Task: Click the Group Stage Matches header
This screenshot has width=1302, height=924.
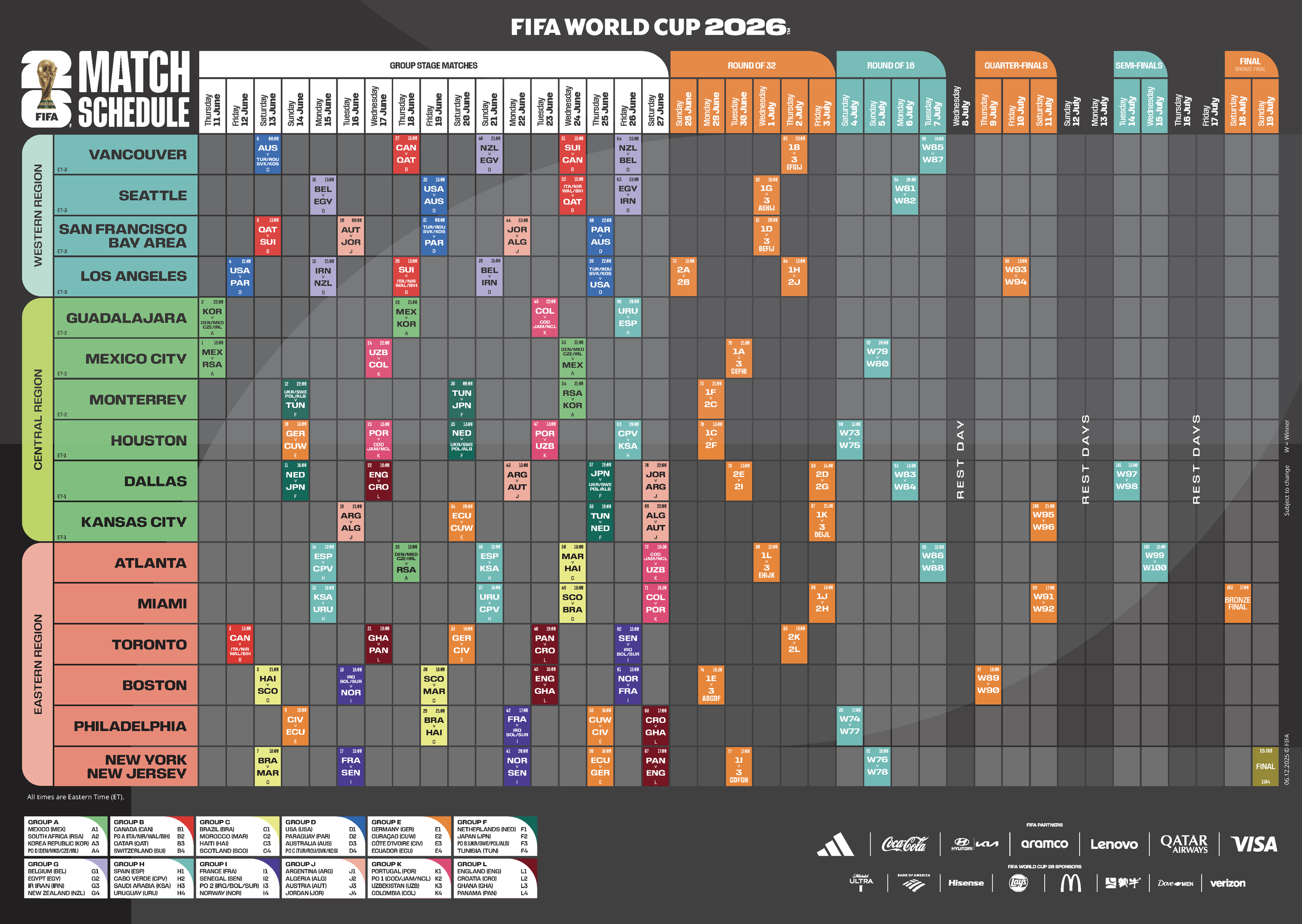Action: click(x=433, y=66)
